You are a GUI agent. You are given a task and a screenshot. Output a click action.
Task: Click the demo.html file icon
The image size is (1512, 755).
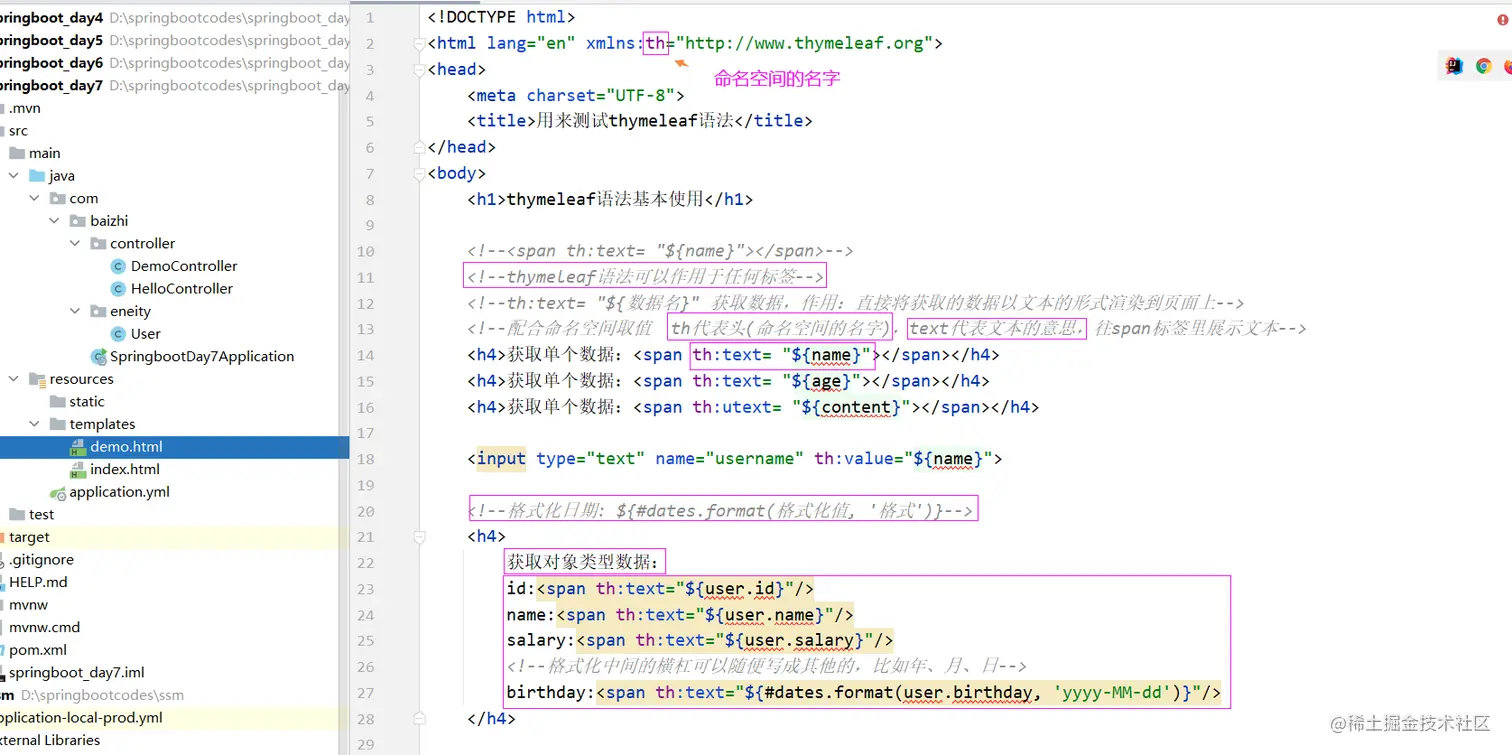click(x=77, y=447)
